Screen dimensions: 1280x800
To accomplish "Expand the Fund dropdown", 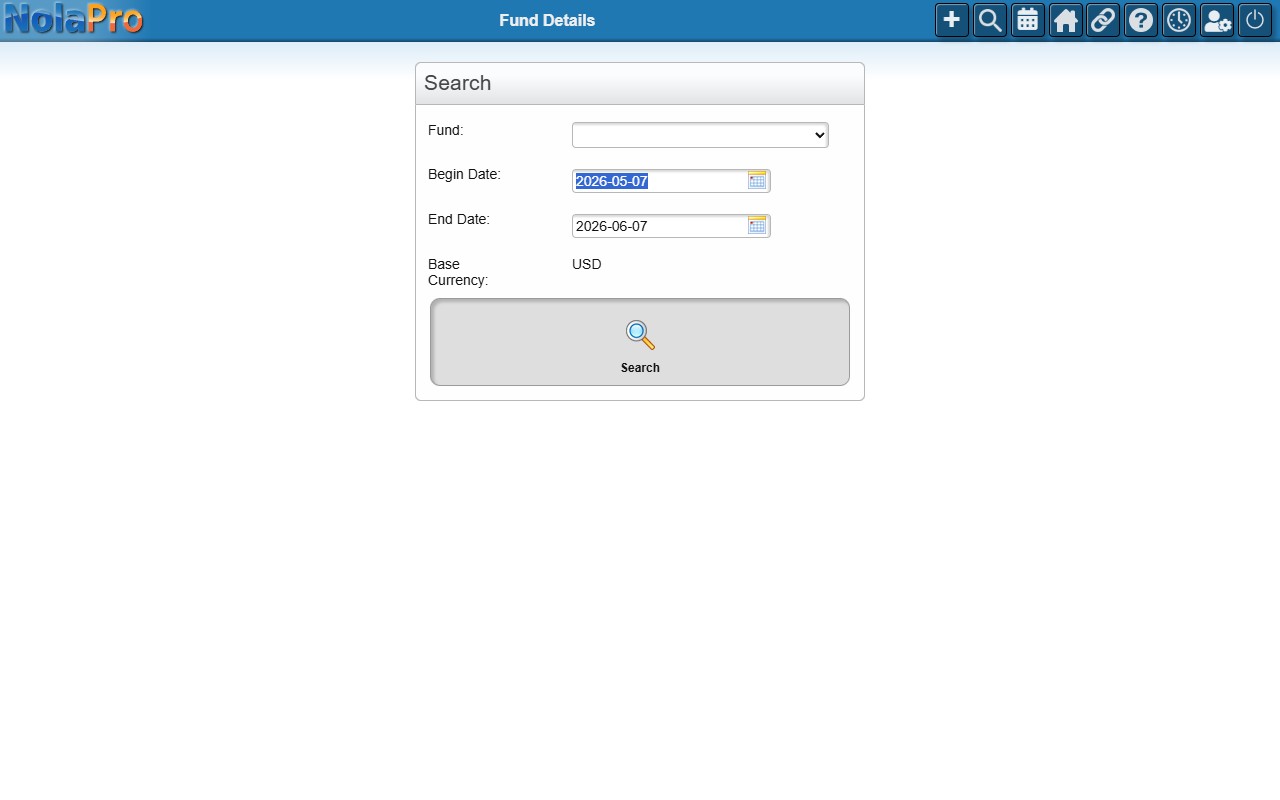I will tap(700, 135).
